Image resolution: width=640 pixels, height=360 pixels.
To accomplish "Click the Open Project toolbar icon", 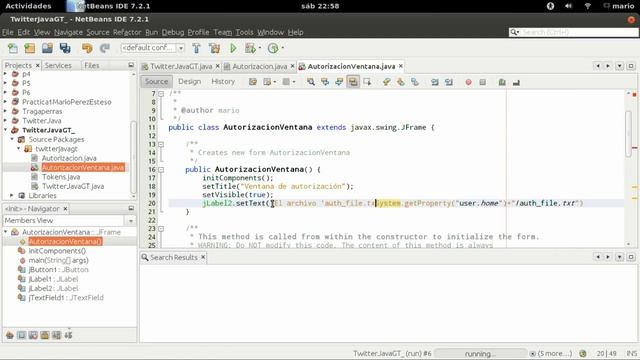I will (x=47, y=48).
